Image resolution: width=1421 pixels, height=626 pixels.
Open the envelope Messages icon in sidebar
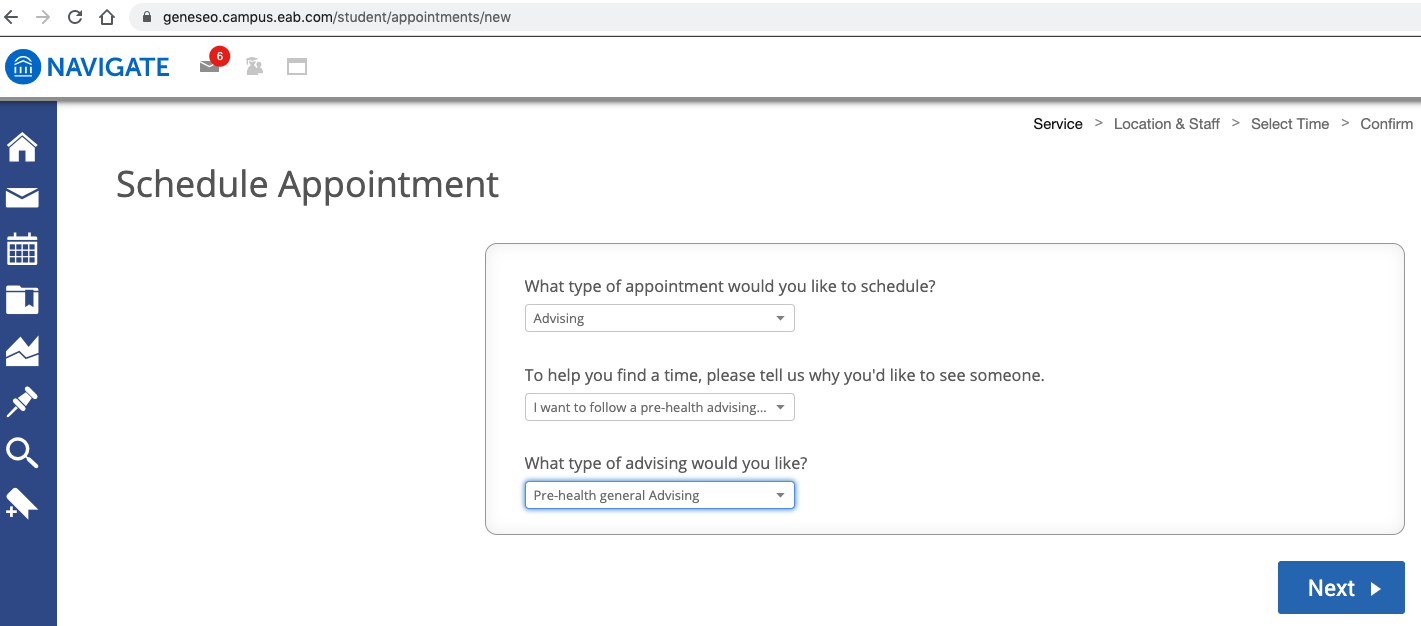click(22, 198)
